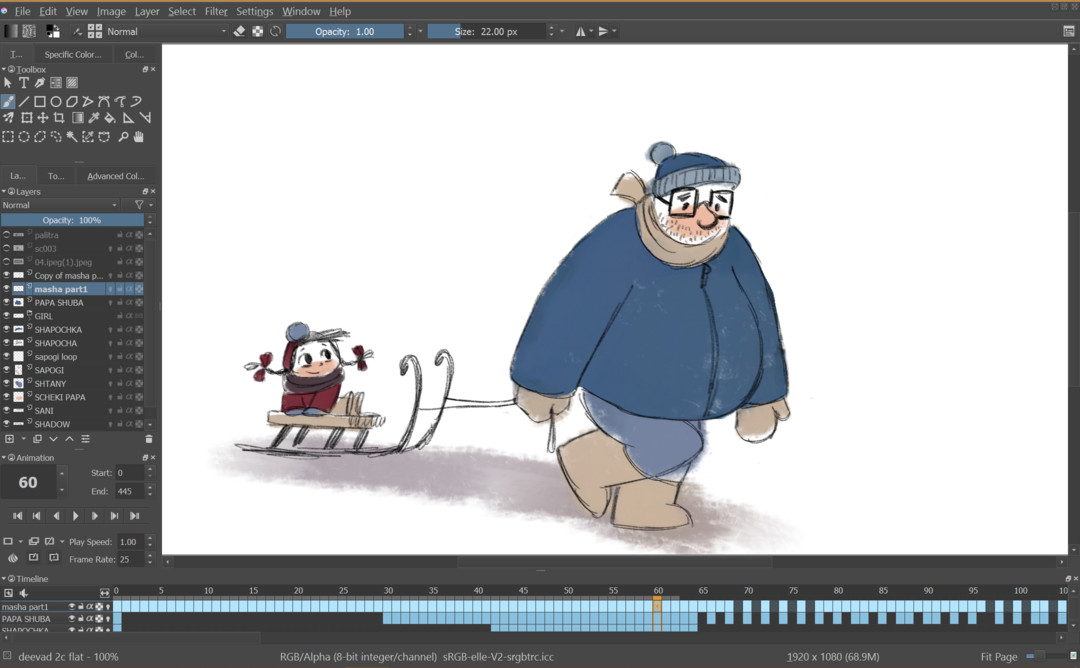Select the Transform tool in the Toolbox
The image size is (1080, 668).
click(x=27, y=117)
